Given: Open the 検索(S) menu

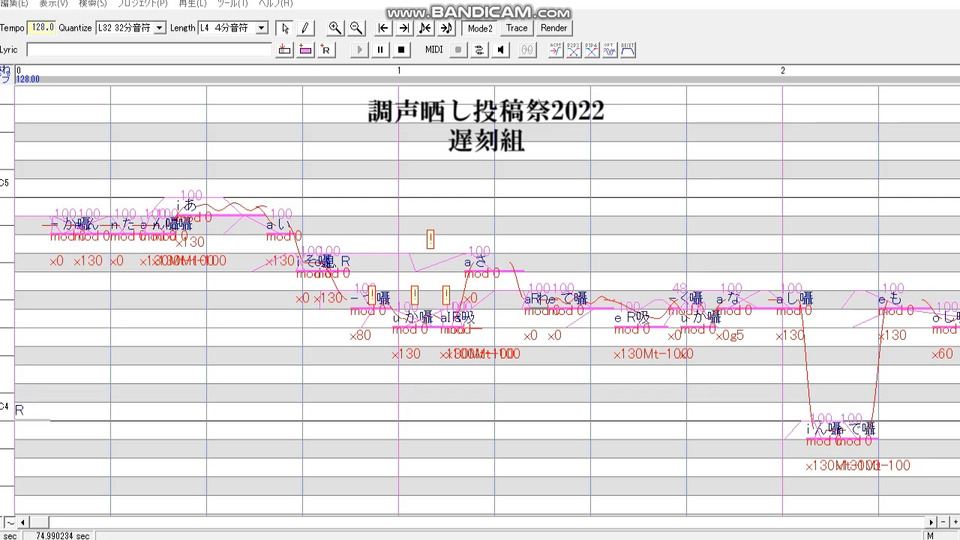Looking at the screenshot, I should pos(92,4).
